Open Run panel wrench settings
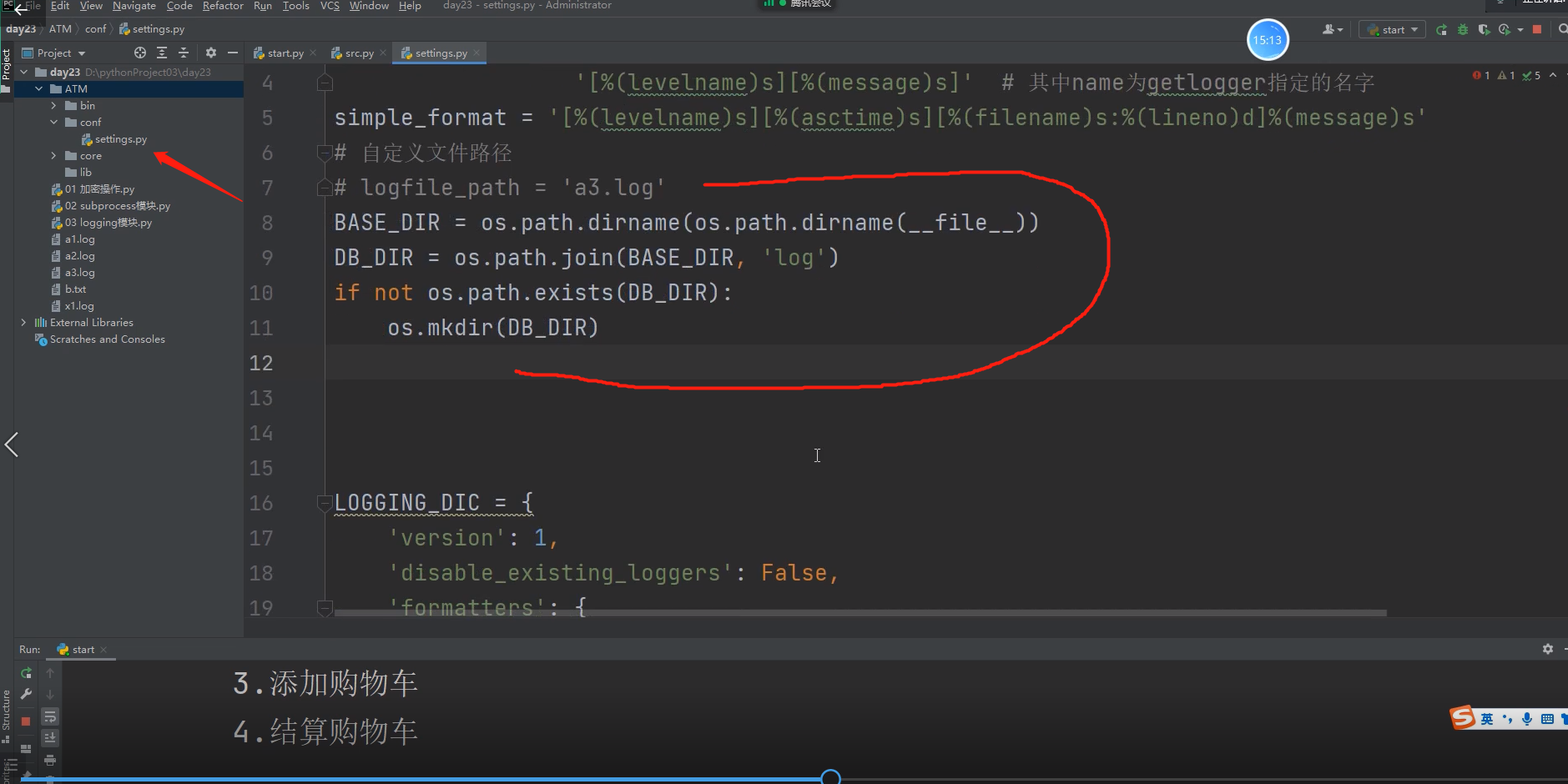 pyautogui.click(x=26, y=694)
